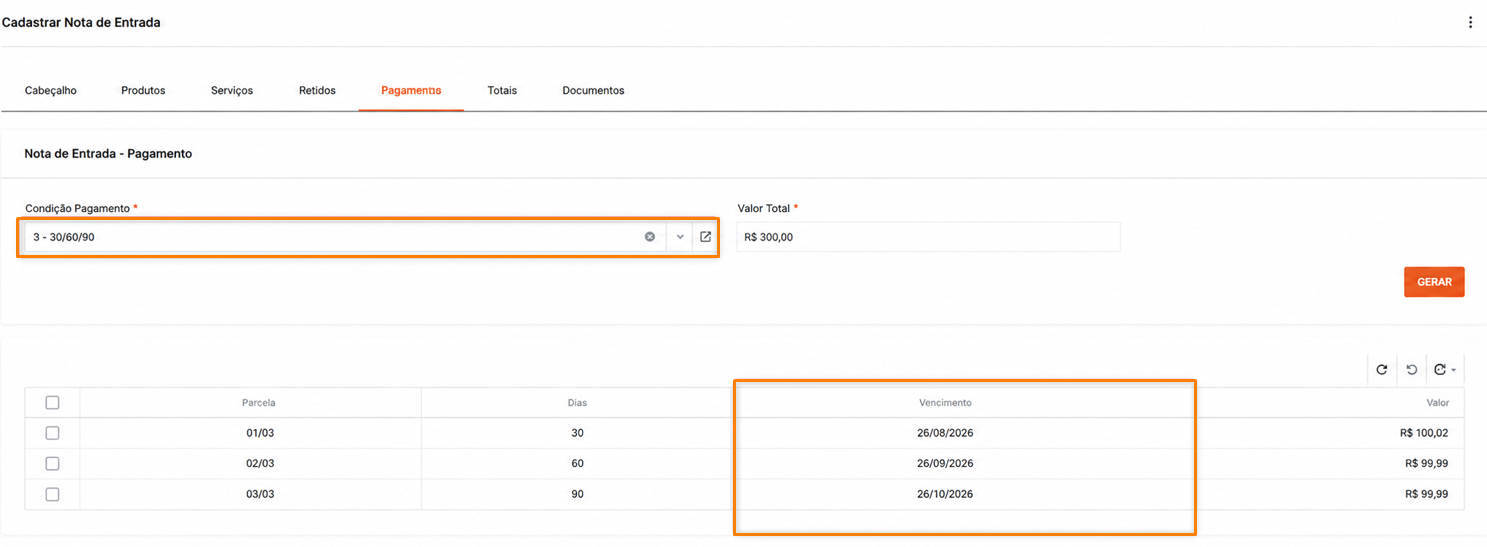Select the 26/10/2026 due date cell
This screenshot has height=547, width=1487.
tap(945, 495)
